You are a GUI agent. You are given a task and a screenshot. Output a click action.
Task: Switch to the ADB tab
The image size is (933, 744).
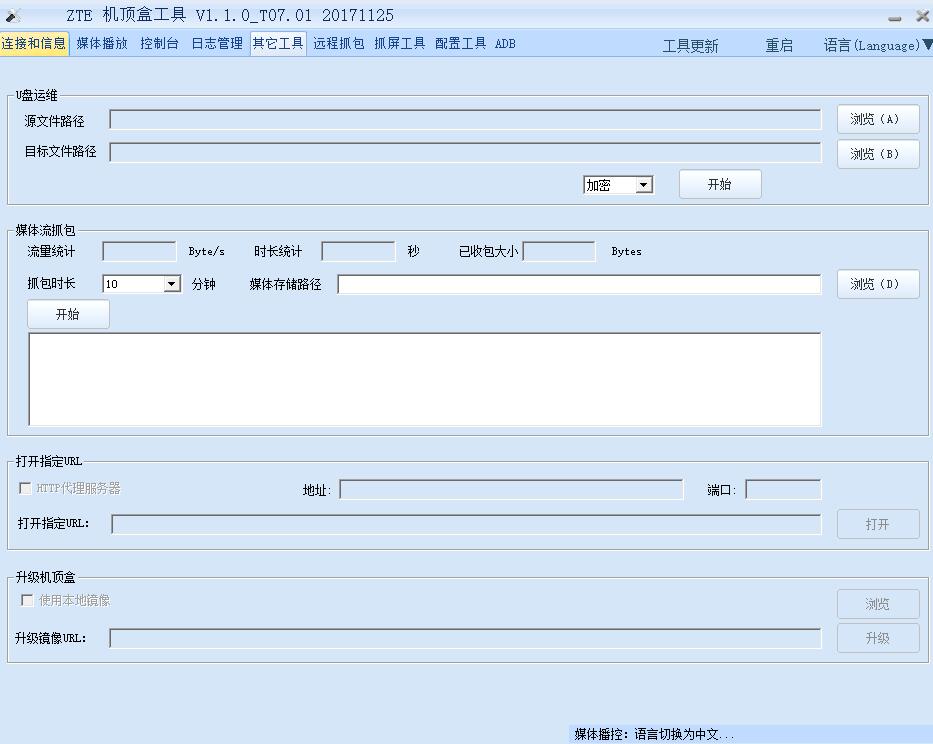click(505, 43)
